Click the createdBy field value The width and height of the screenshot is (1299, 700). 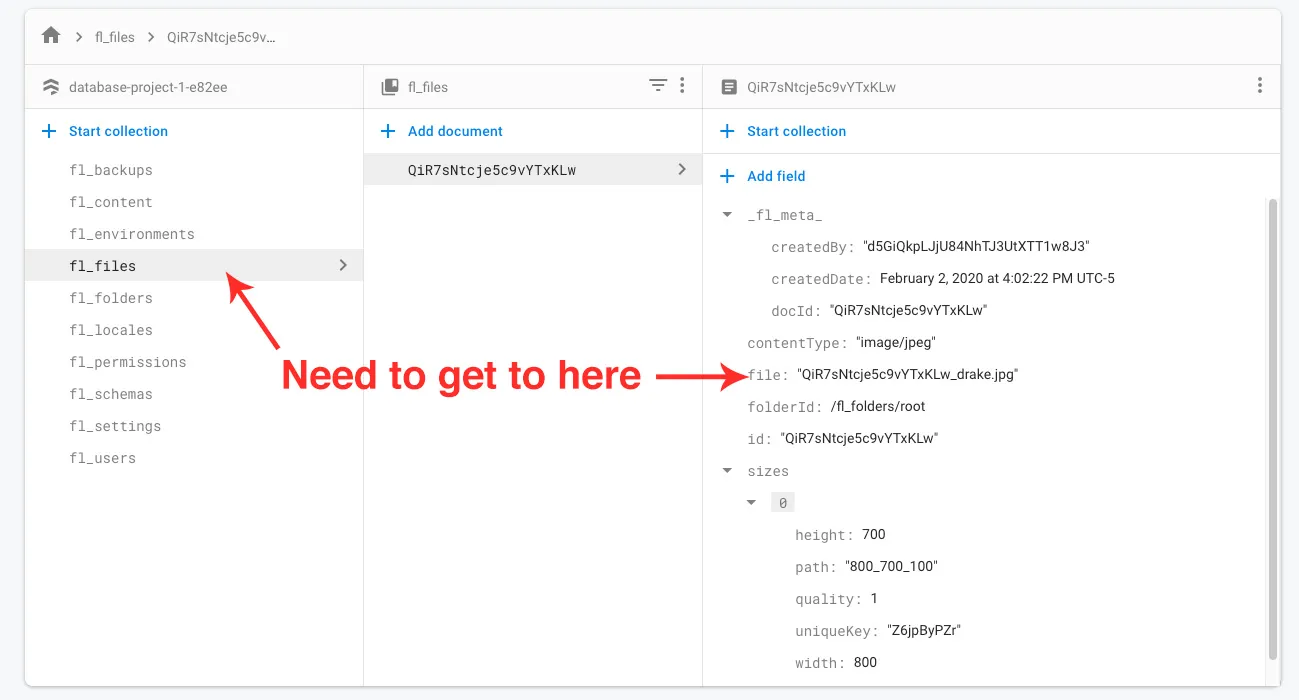976,246
